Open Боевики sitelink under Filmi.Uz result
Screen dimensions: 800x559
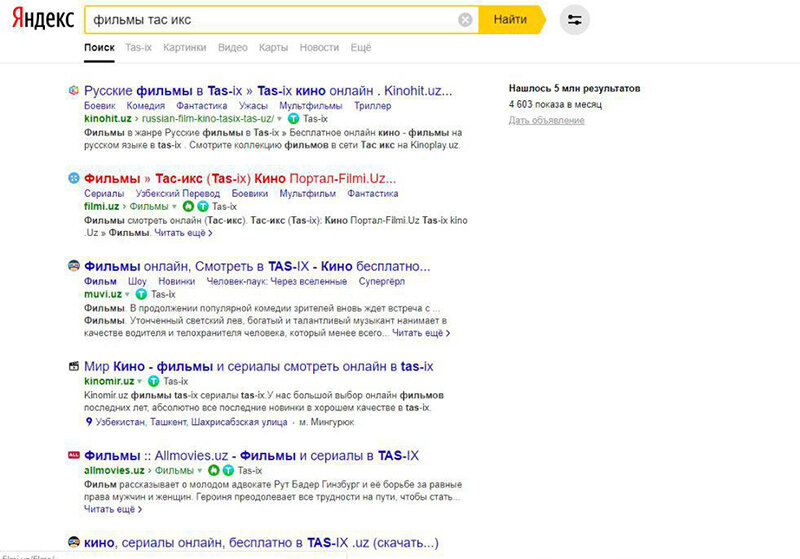(249, 193)
